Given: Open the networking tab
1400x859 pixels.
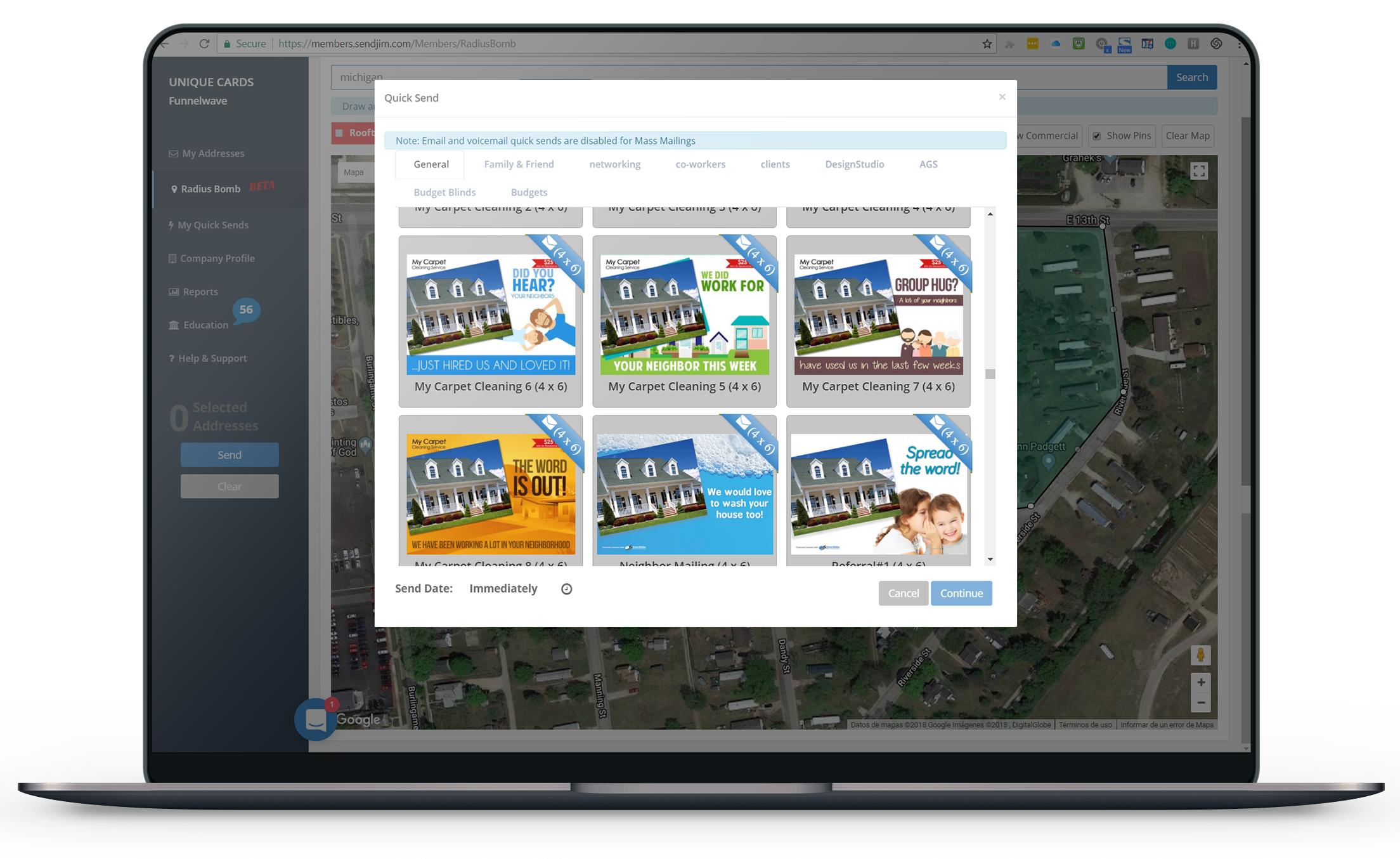Looking at the screenshot, I should pyautogui.click(x=614, y=164).
